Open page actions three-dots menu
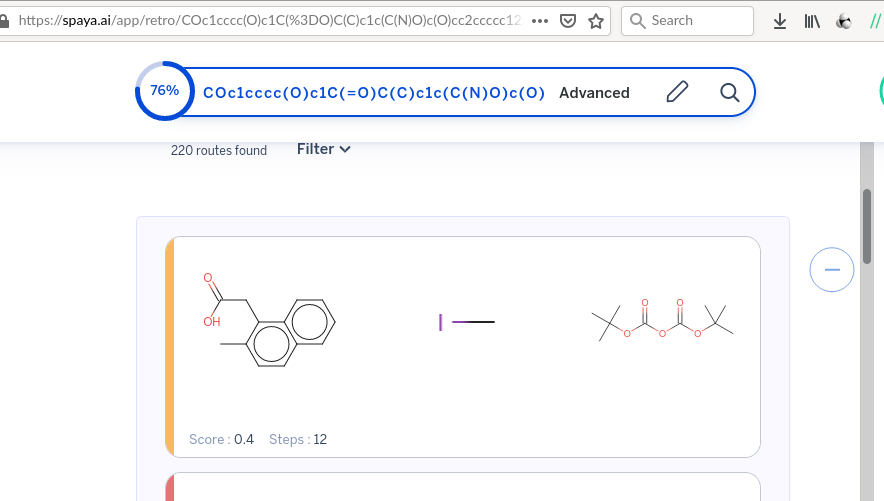 click(539, 21)
